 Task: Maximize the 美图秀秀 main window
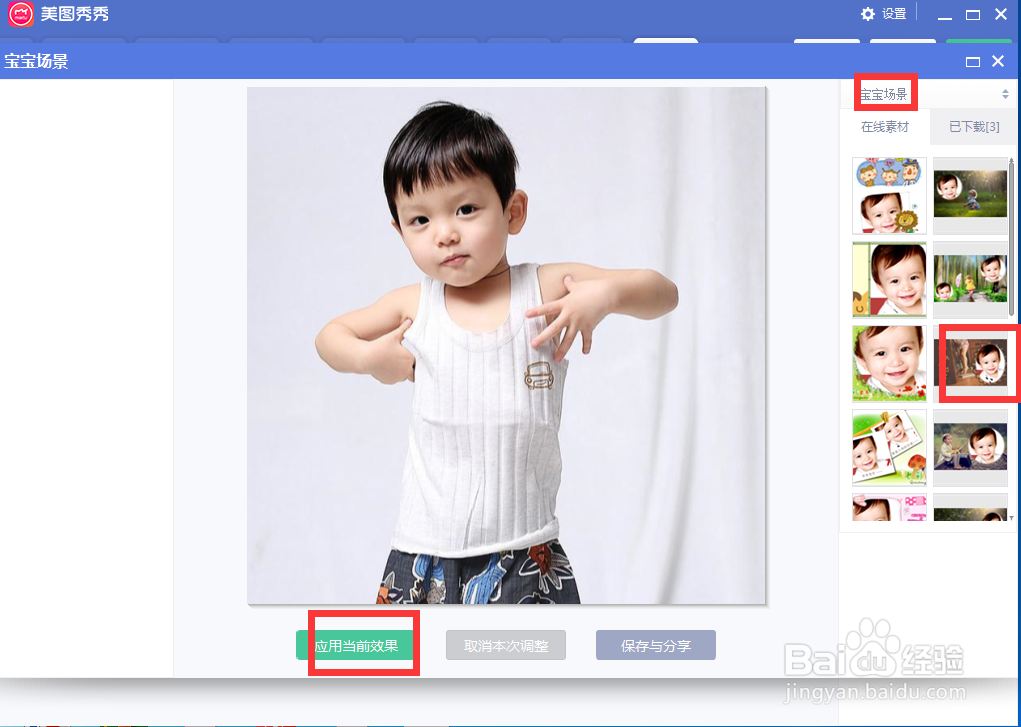[973, 14]
